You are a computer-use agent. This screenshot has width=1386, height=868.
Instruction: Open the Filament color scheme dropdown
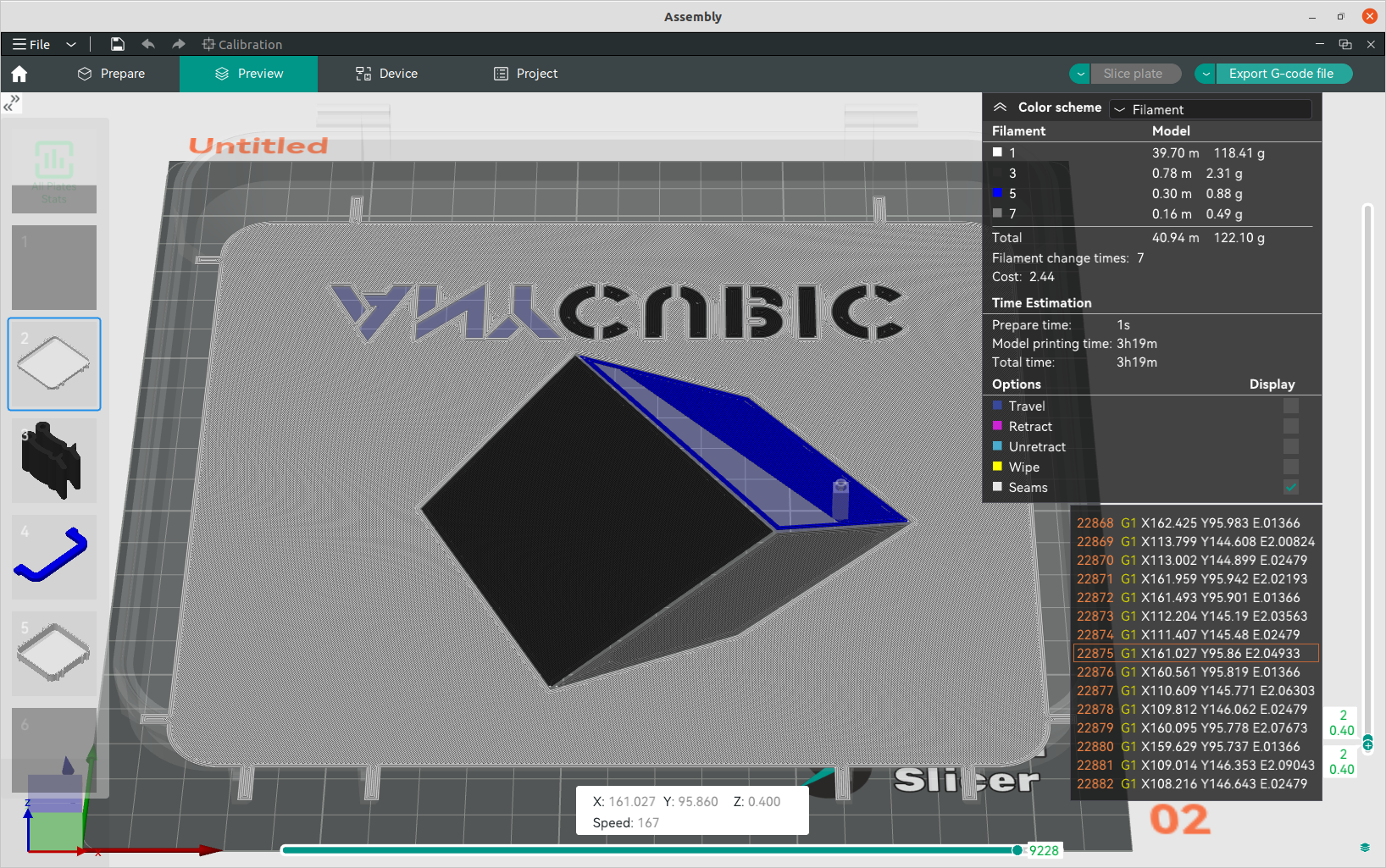point(1211,109)
